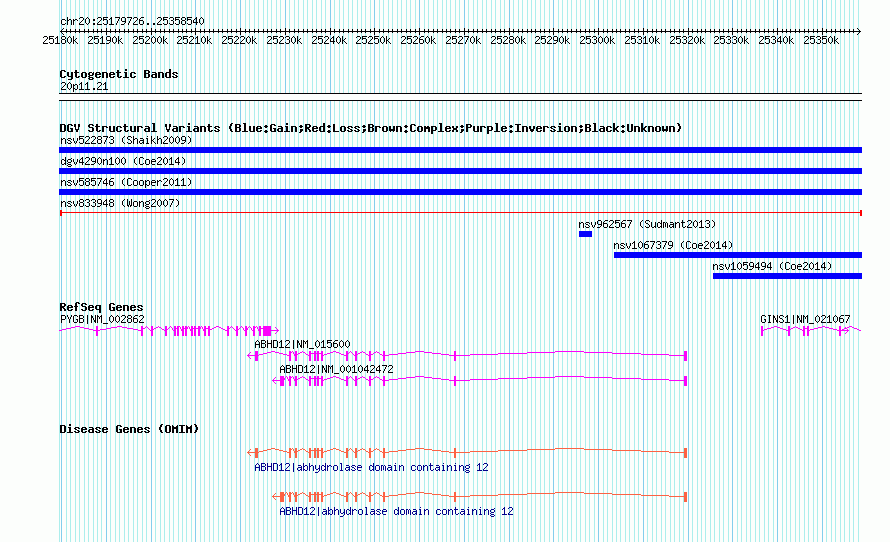Click the 25220k ruler tick label
The width and height of the screenshot is (890, 542).
(x=239, y=40)
